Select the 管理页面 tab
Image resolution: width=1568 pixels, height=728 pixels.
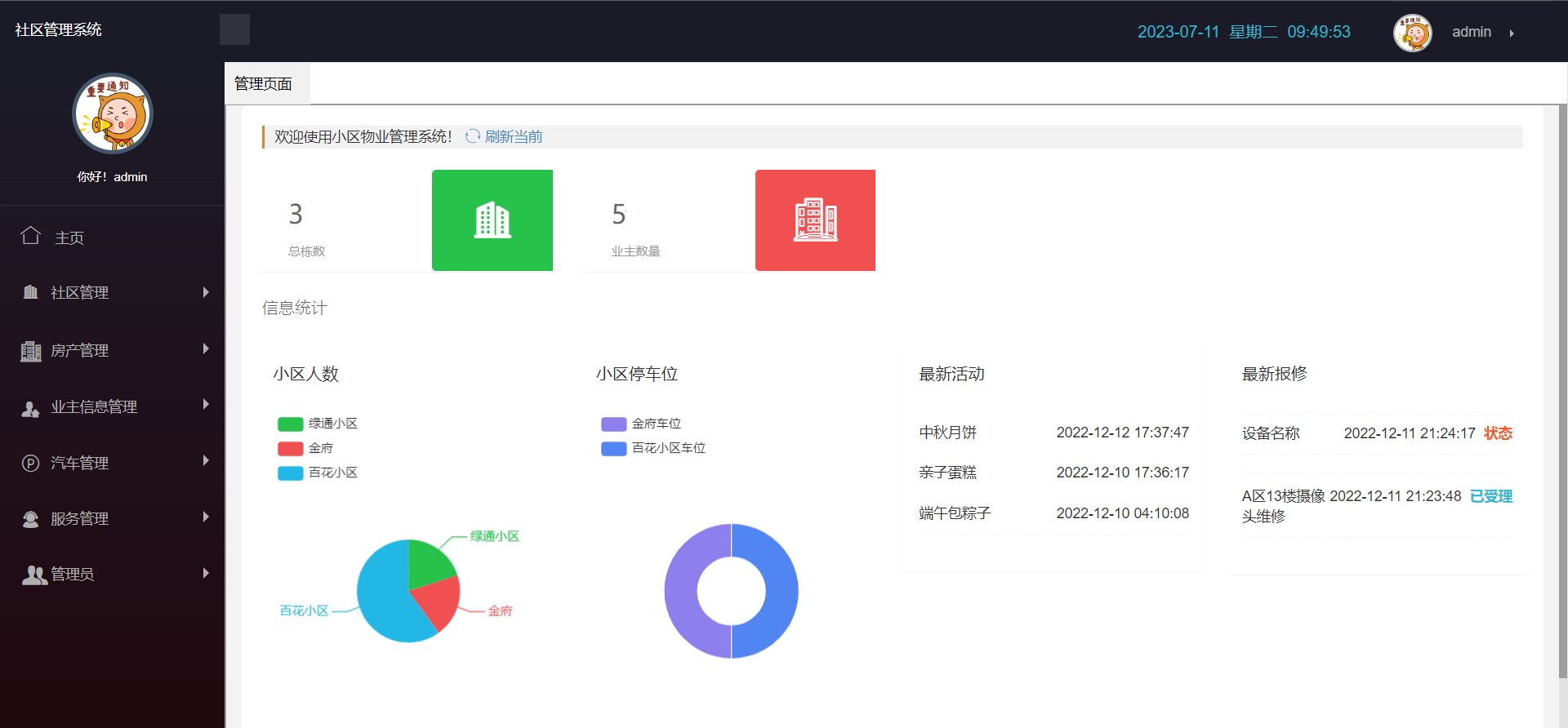(x=264, y=84)
